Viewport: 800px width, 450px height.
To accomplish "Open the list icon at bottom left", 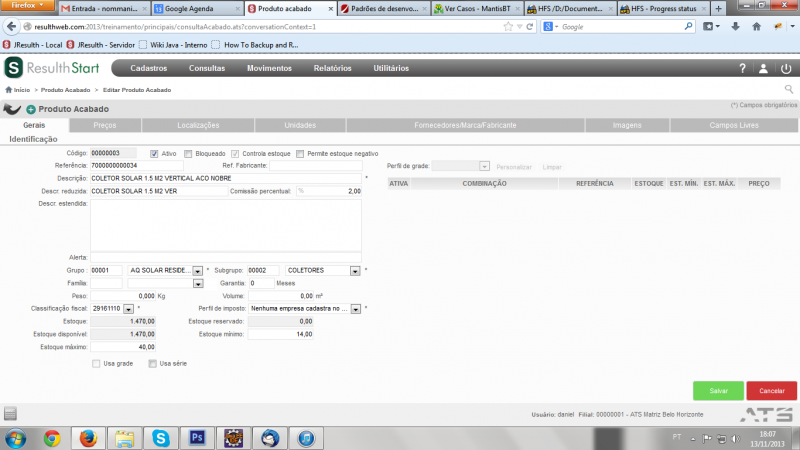I will [10, 413].
